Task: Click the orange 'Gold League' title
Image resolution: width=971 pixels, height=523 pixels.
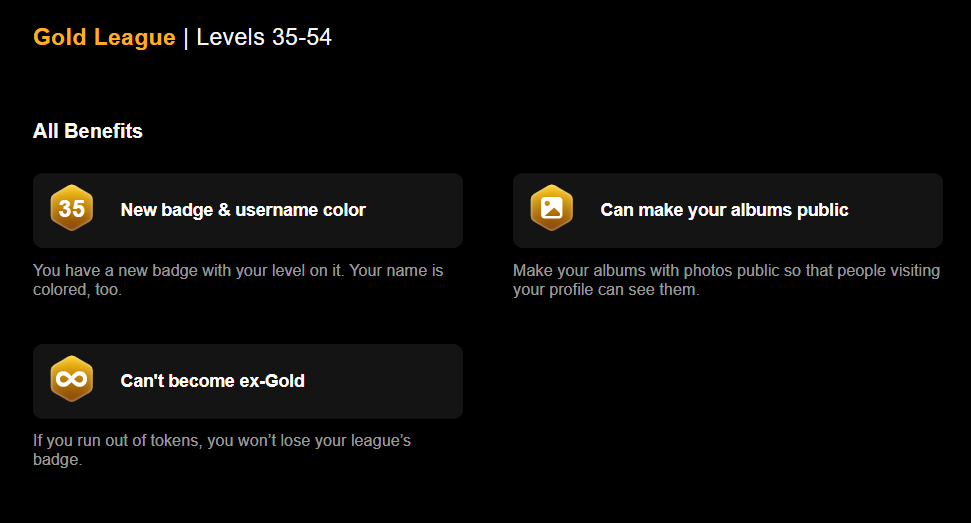Action: pyautogui.click(x=104, y=37)
